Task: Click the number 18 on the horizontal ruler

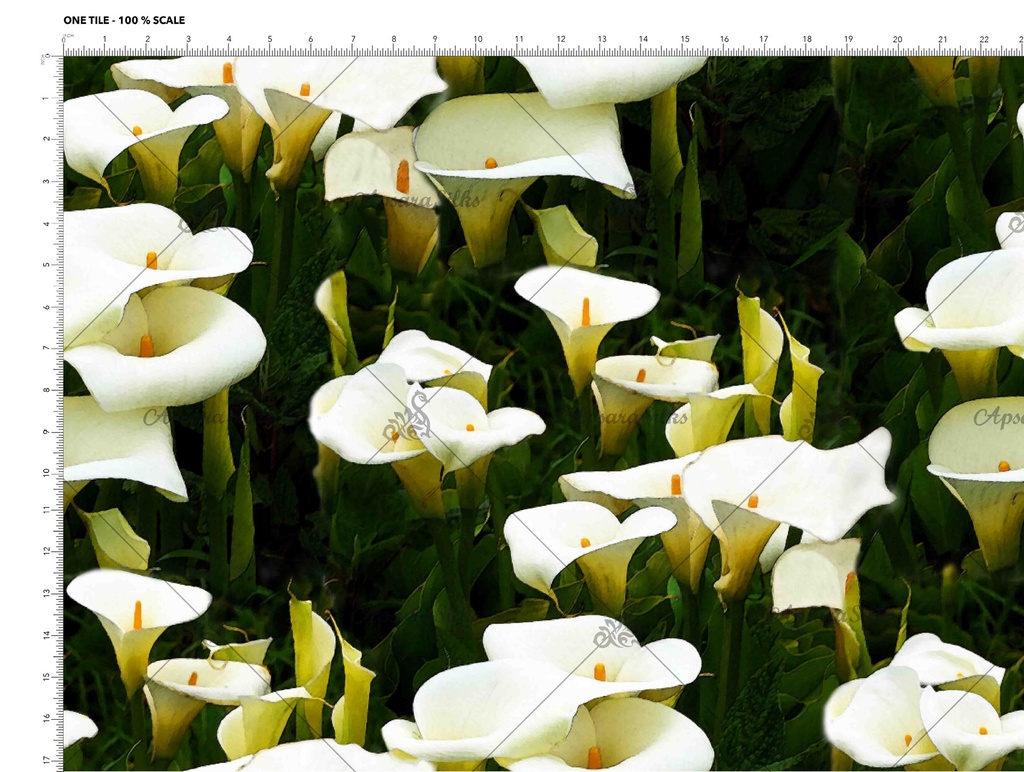Action: pyautogui.click(x=807, y=39)
